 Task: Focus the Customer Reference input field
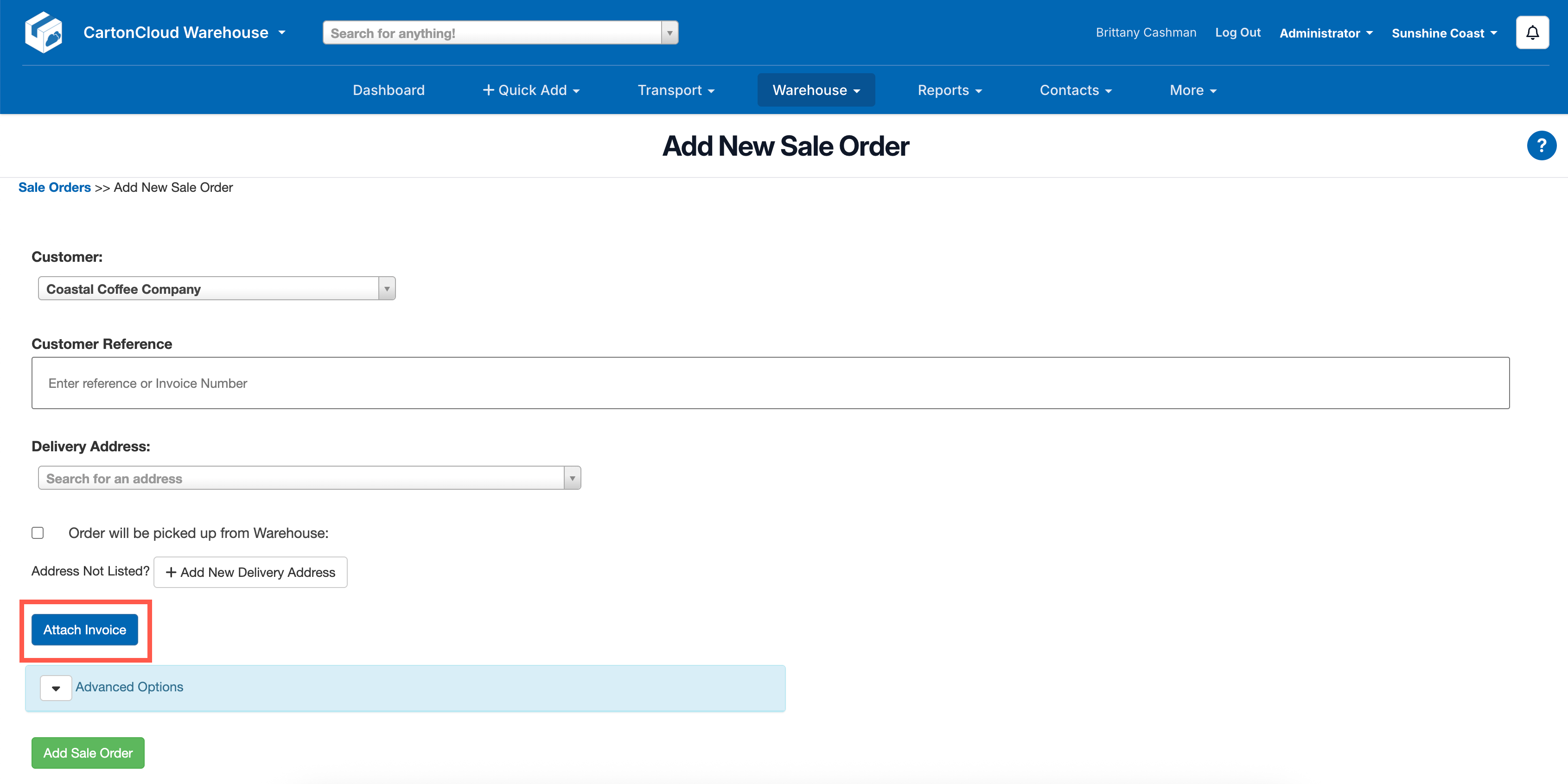pyautogui.click(x=770, y=383)
